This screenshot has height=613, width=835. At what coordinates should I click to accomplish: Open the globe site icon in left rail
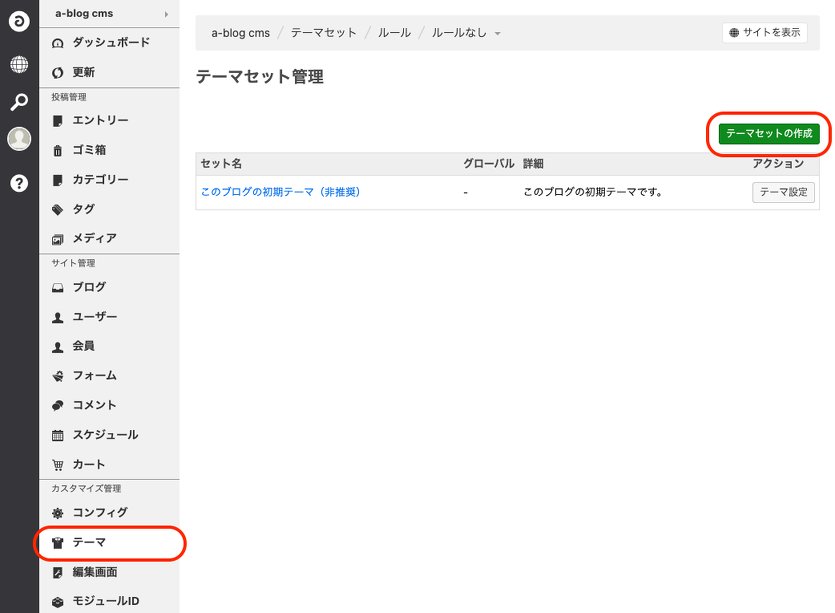19,65
